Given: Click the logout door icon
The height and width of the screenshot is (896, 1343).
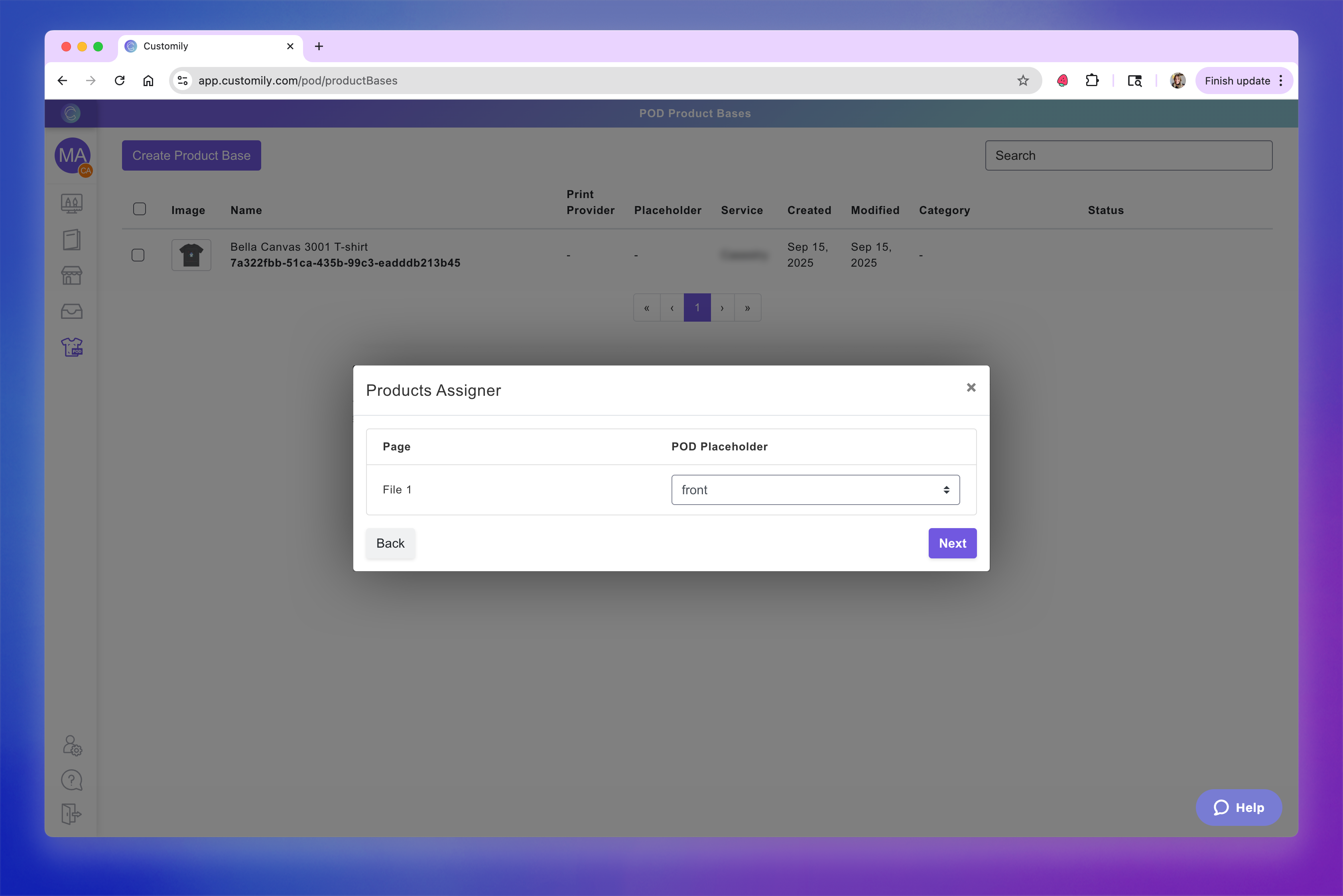Looking at the screenshot, I should click(72, 814).
